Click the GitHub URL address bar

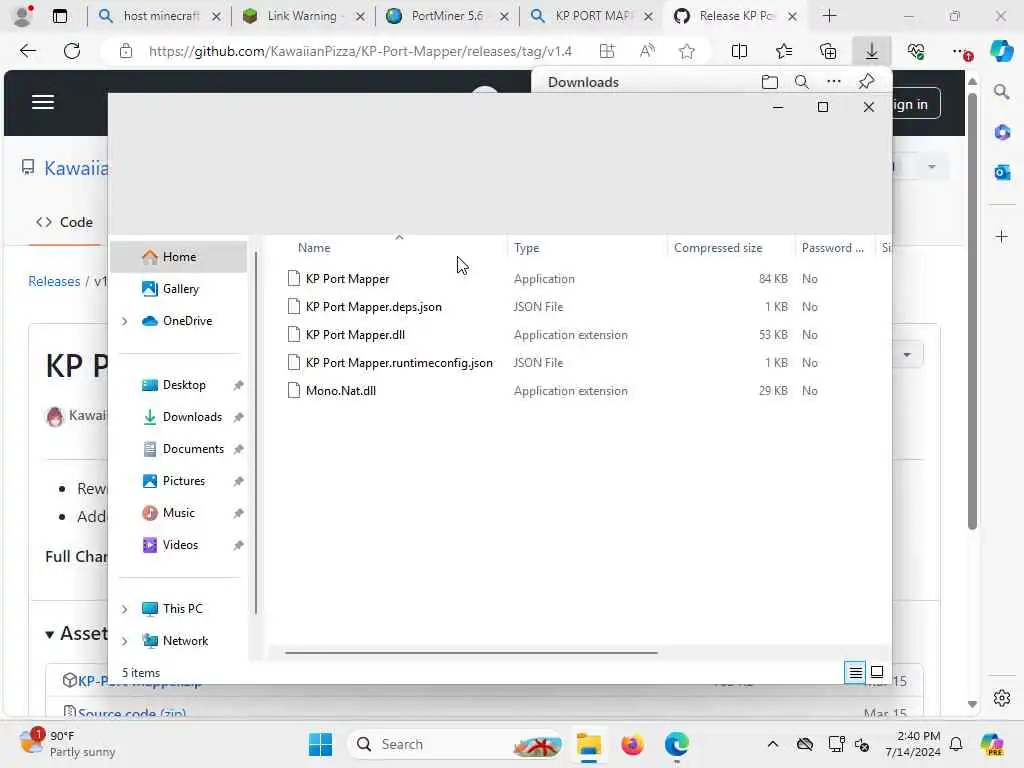click(360, 51)
